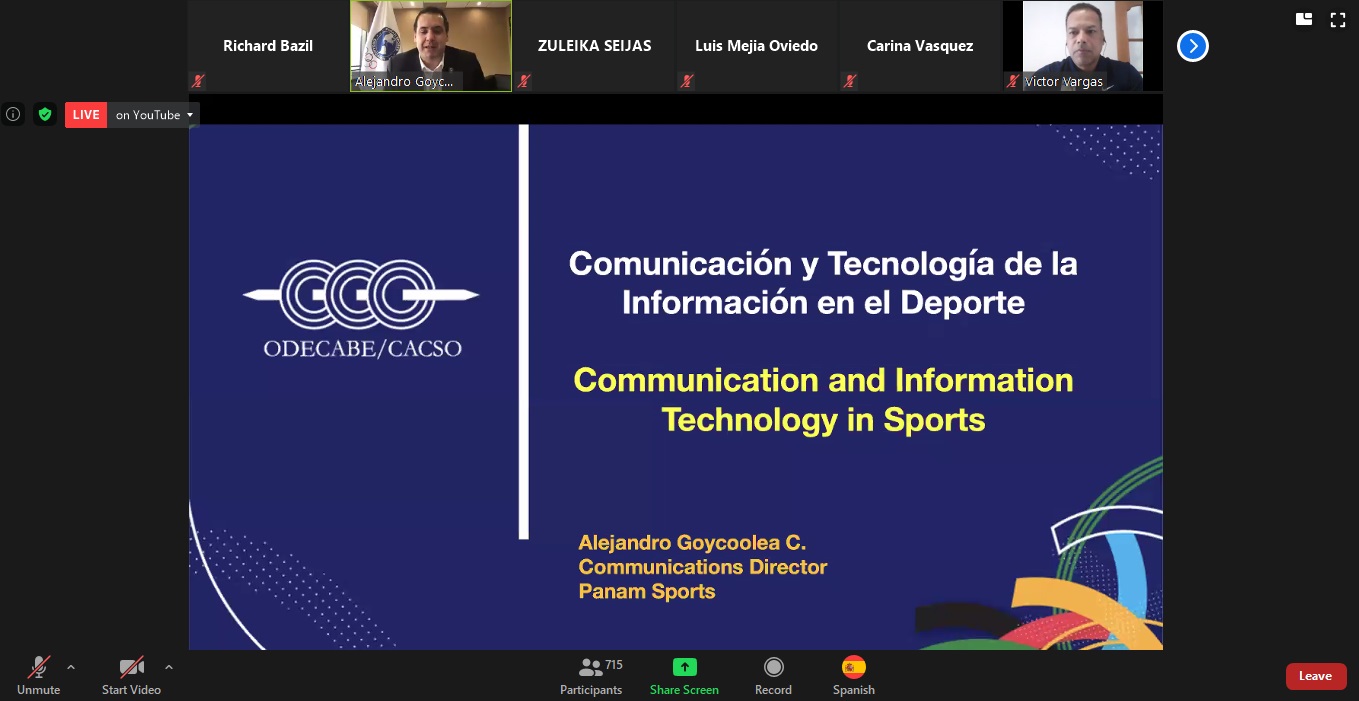The image size is (1359, 701).
Task: Open the video options chevron next to Start Video
Action: [169, 667]
